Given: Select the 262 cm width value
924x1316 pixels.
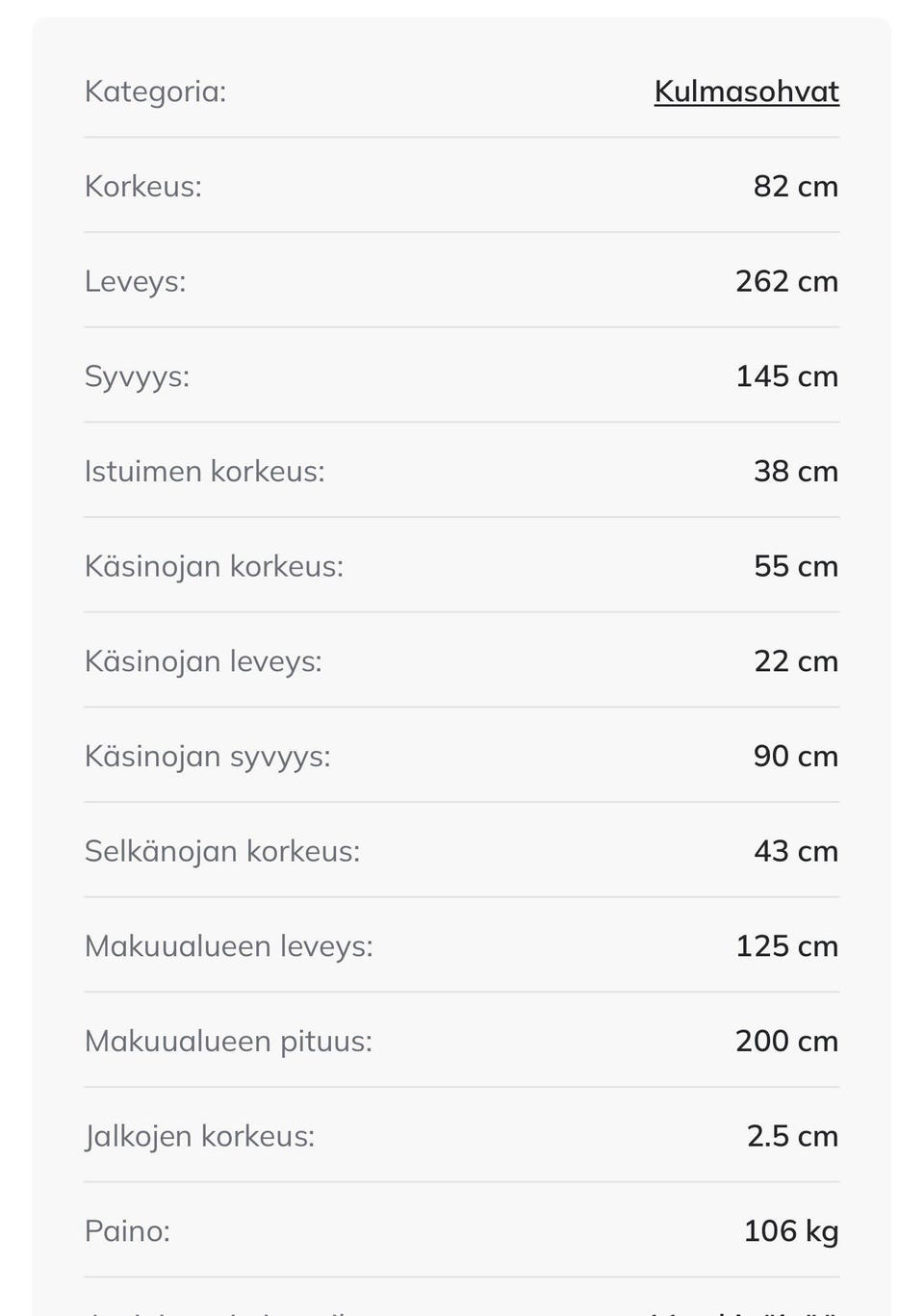Looking at the screenshot, I should [786, 281].
